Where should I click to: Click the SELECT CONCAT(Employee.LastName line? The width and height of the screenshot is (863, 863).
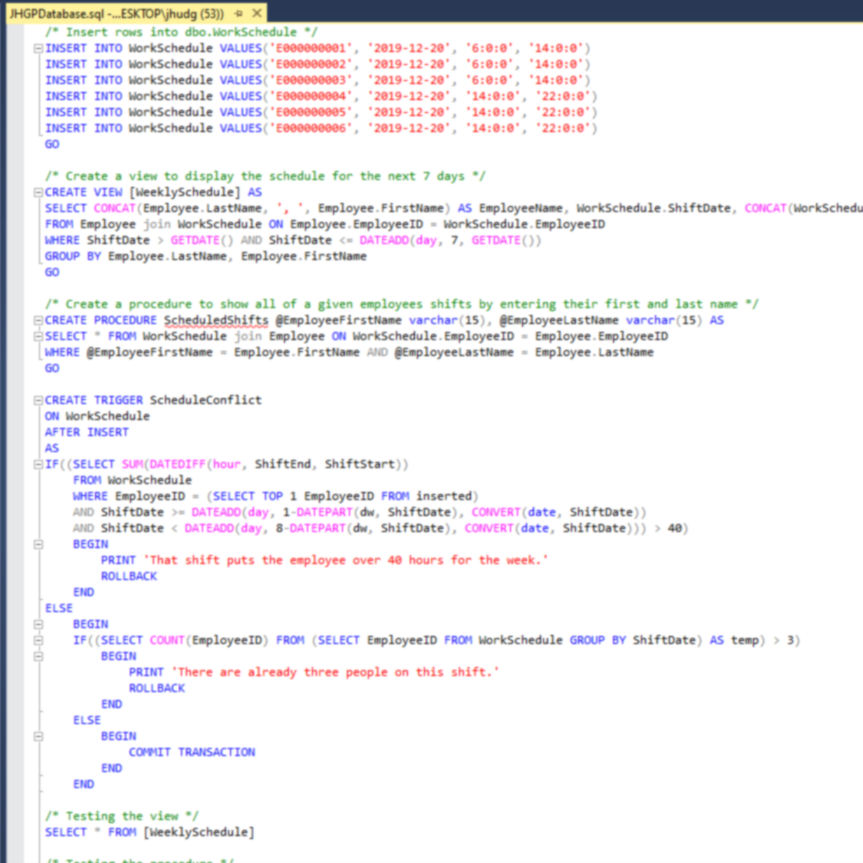454,208
